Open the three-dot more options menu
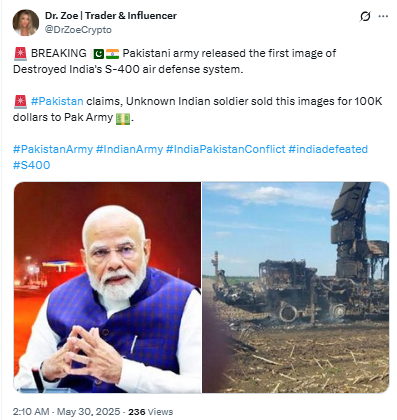 (383, 16)
